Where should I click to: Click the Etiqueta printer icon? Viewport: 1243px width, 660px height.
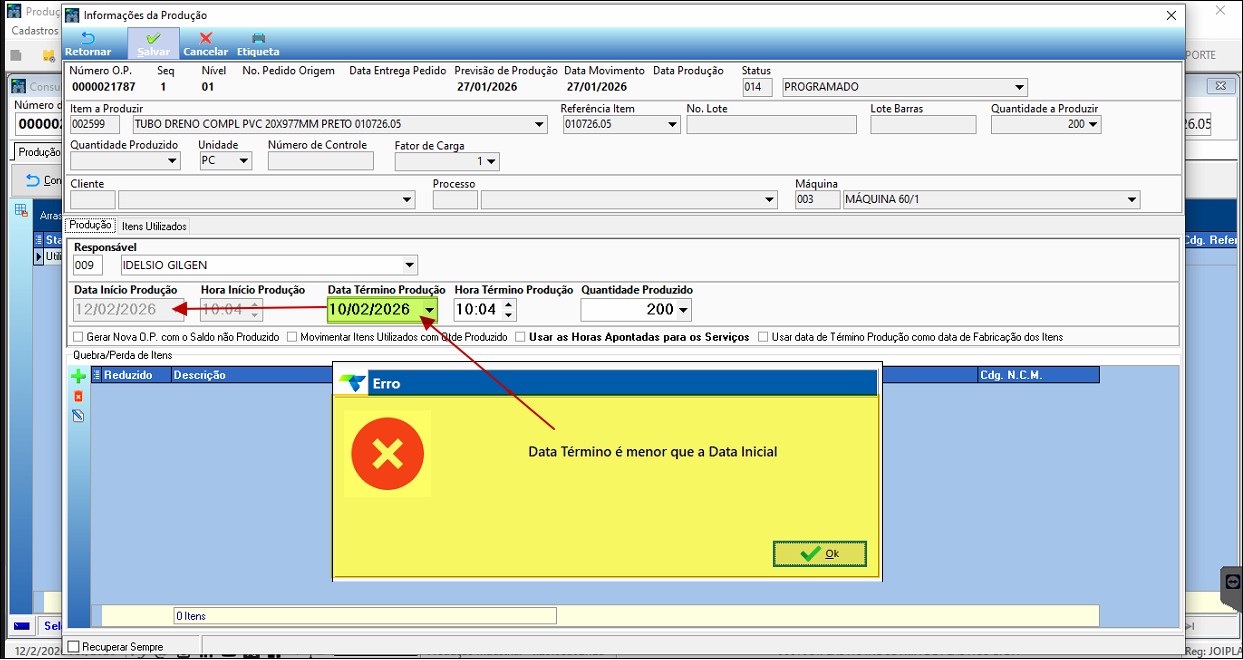[258, 39]
